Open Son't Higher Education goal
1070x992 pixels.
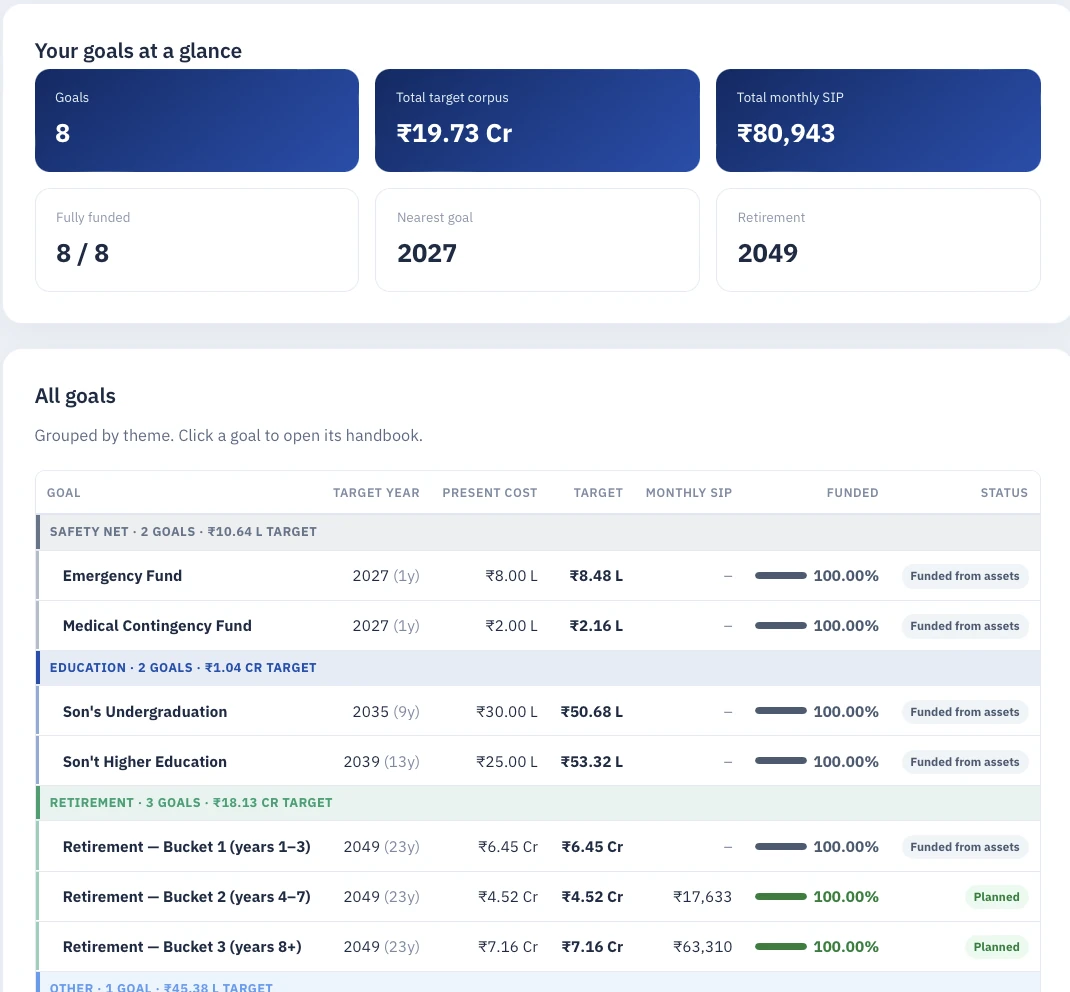click(538, 761)
